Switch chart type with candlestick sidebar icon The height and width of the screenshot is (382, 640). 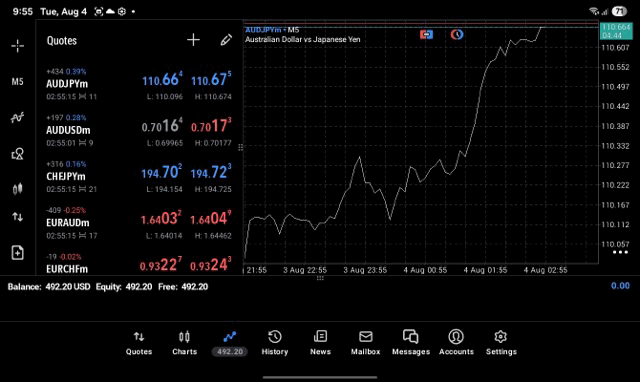[x=18, y=189]
